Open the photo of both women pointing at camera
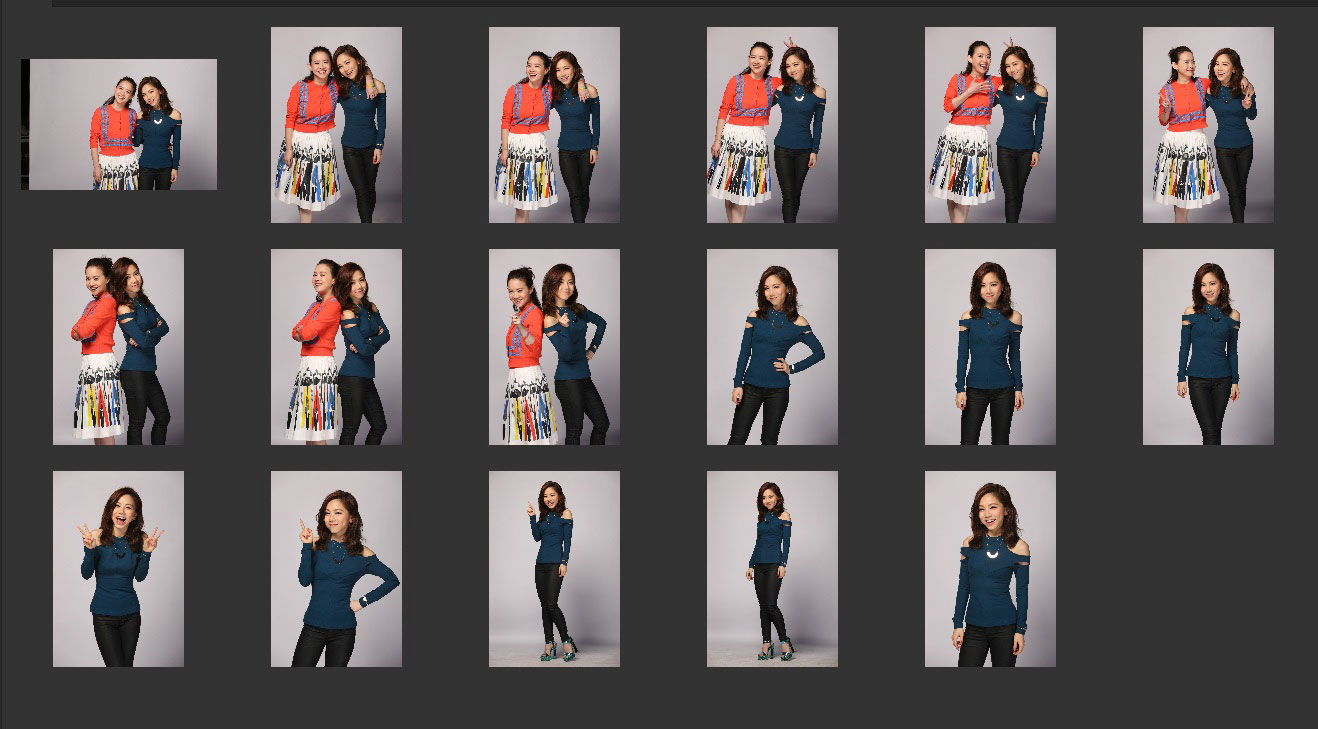The image size is (1318, 729). (554, 346)
